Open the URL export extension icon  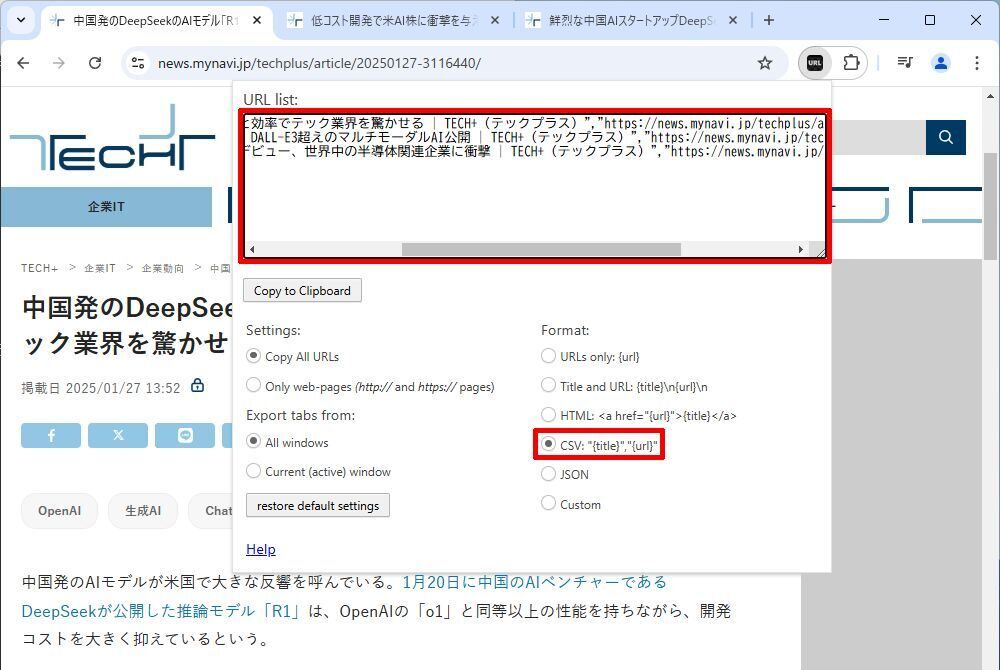(x=814, y=63)
